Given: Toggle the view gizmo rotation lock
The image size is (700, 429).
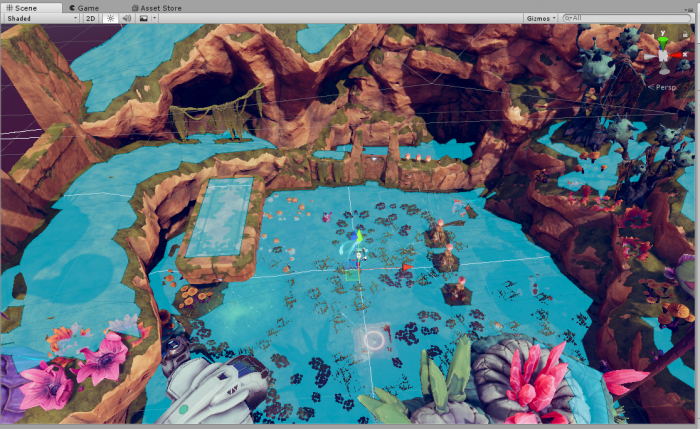Looking at the screenshot, I should (685, 34).
